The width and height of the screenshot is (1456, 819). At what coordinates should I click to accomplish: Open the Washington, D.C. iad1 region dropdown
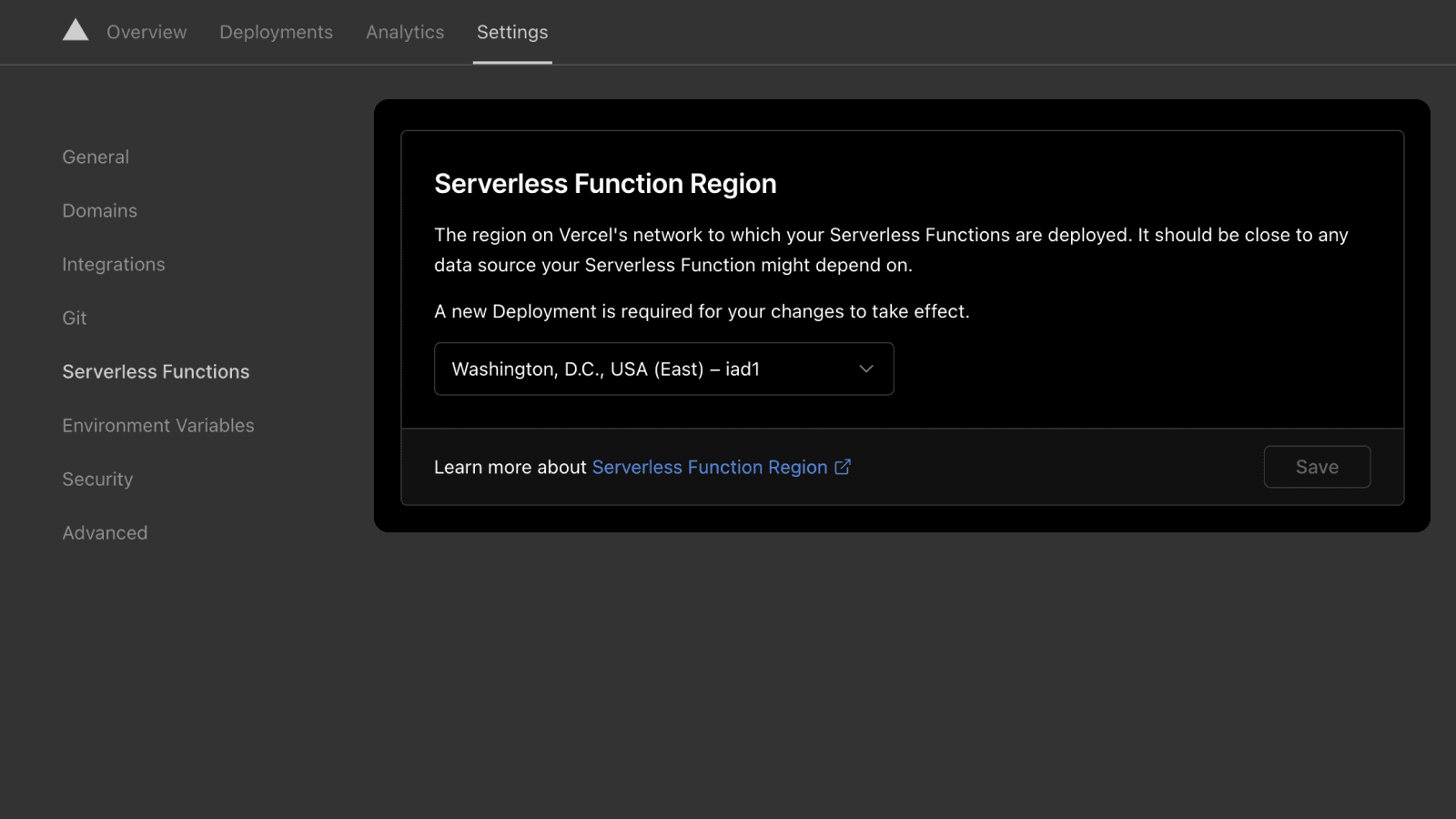pos(662,369)
